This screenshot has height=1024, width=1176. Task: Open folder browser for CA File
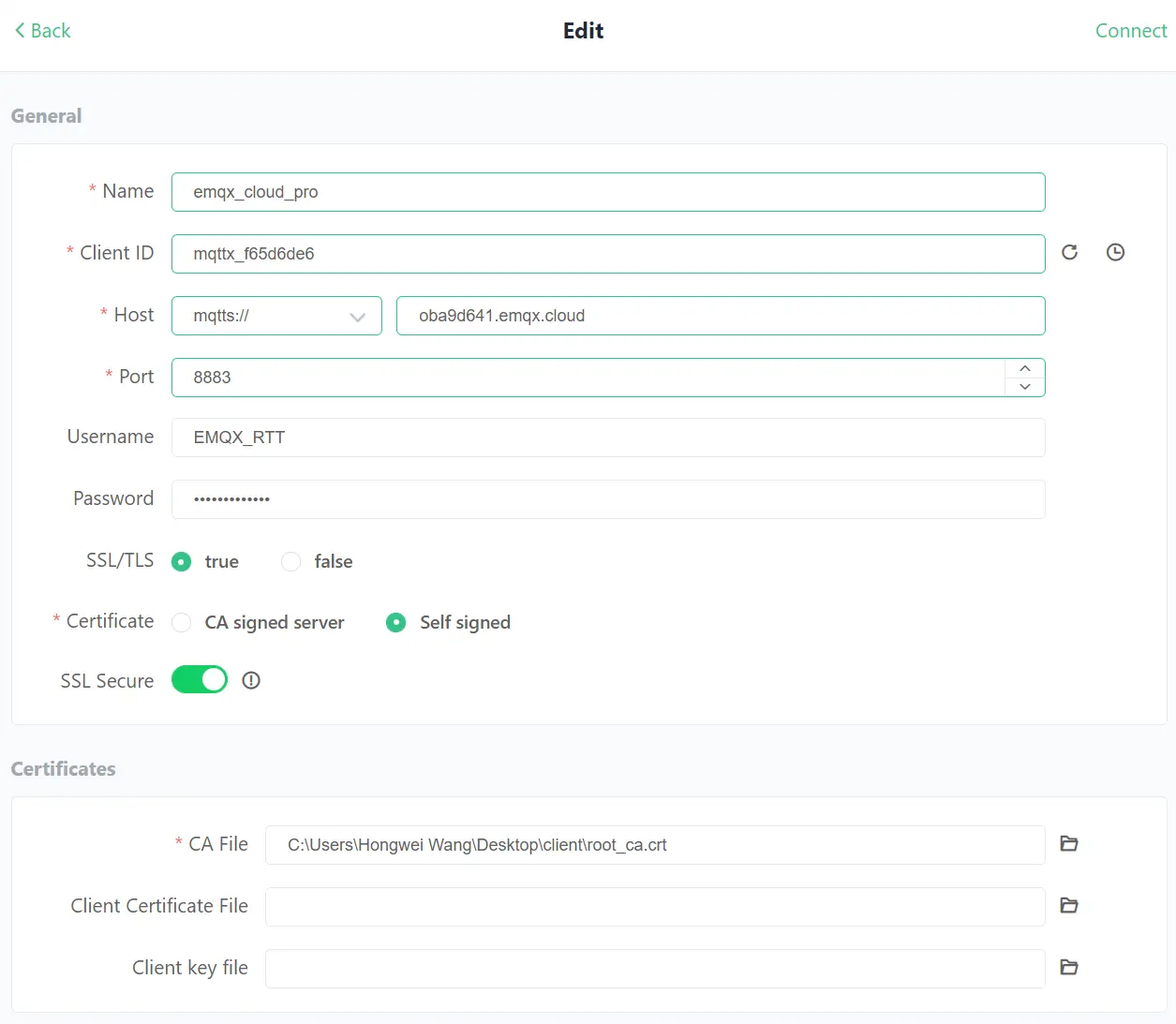(x=1068, y=844)
